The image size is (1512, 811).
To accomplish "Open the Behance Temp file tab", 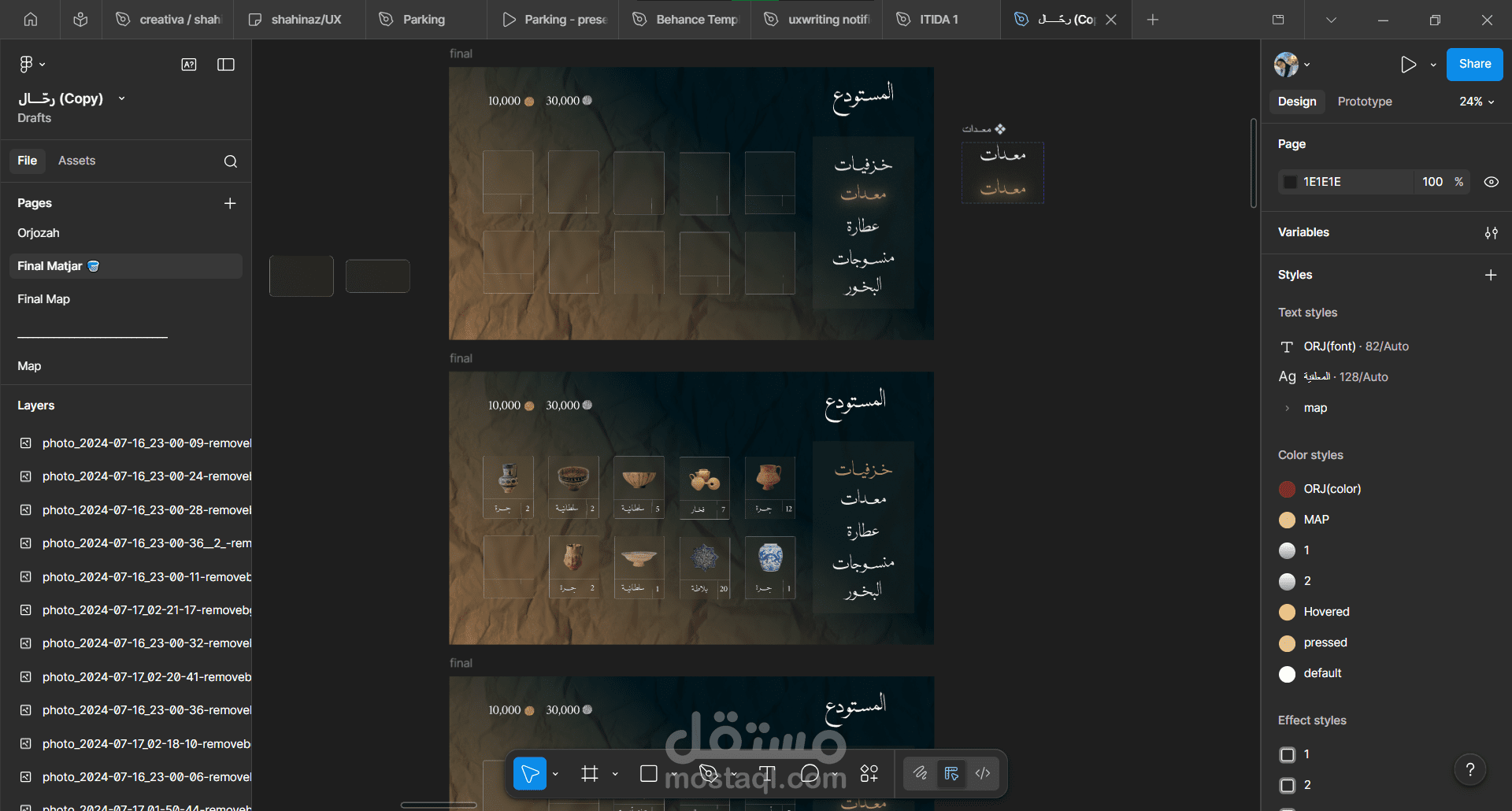I will [686, 20].
